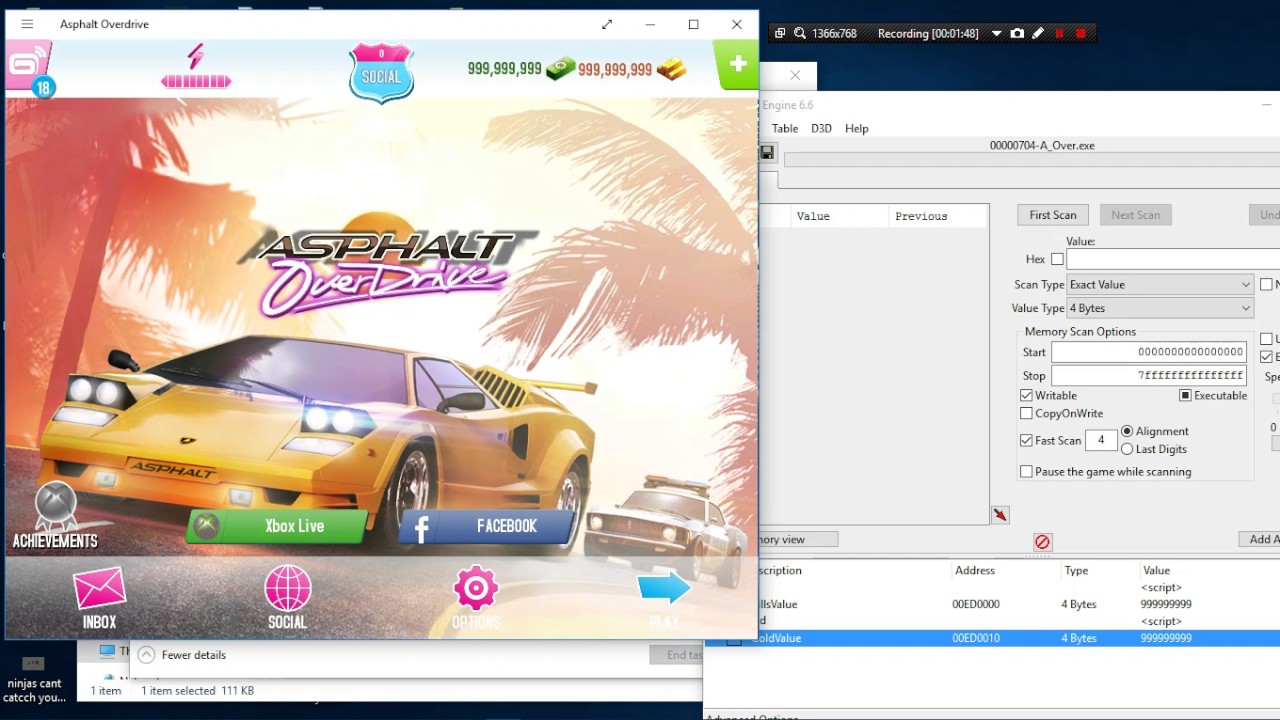Click the Xbox Live button
This screenshot has height=720, width=1280.
tap(278, 526)
